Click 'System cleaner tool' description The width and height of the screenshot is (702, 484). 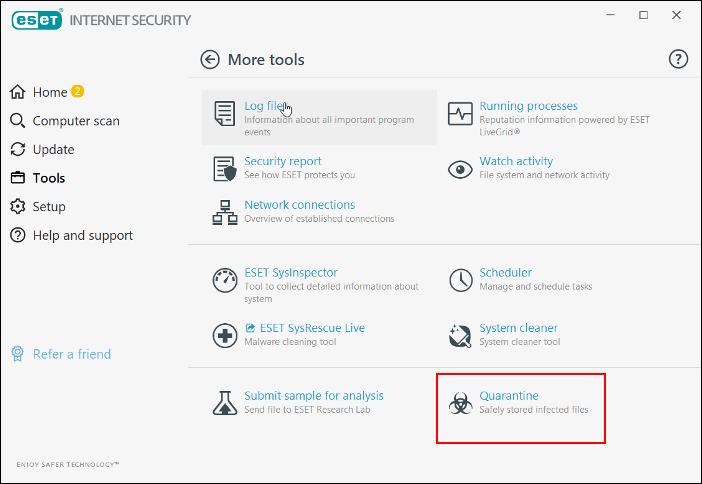(519, 342)
